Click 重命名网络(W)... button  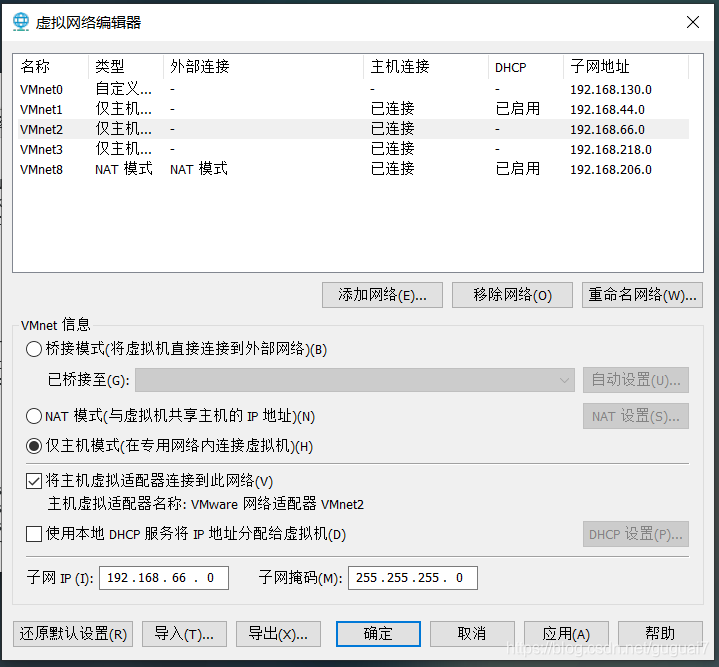[642, 295]
